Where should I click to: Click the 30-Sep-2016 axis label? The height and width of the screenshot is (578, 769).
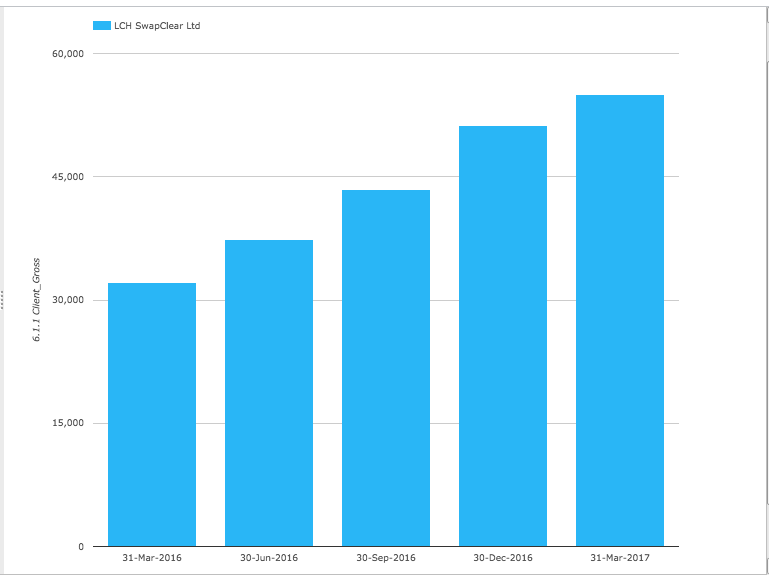(386, 558)
